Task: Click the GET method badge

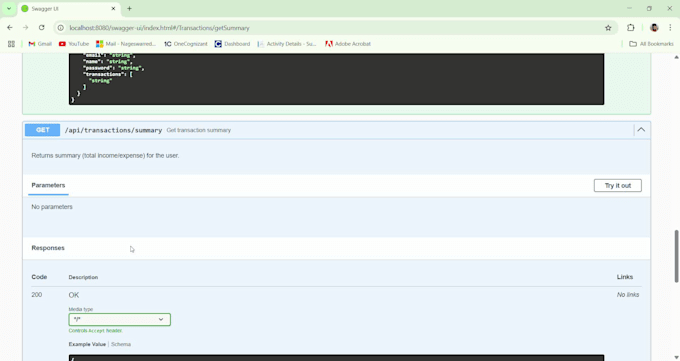Action: [x=42, y=130]
